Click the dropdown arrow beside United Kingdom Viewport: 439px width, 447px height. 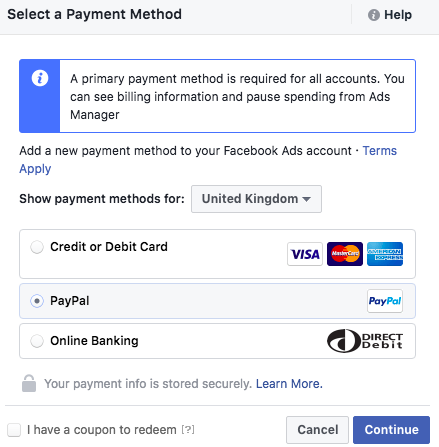(306, 199)
